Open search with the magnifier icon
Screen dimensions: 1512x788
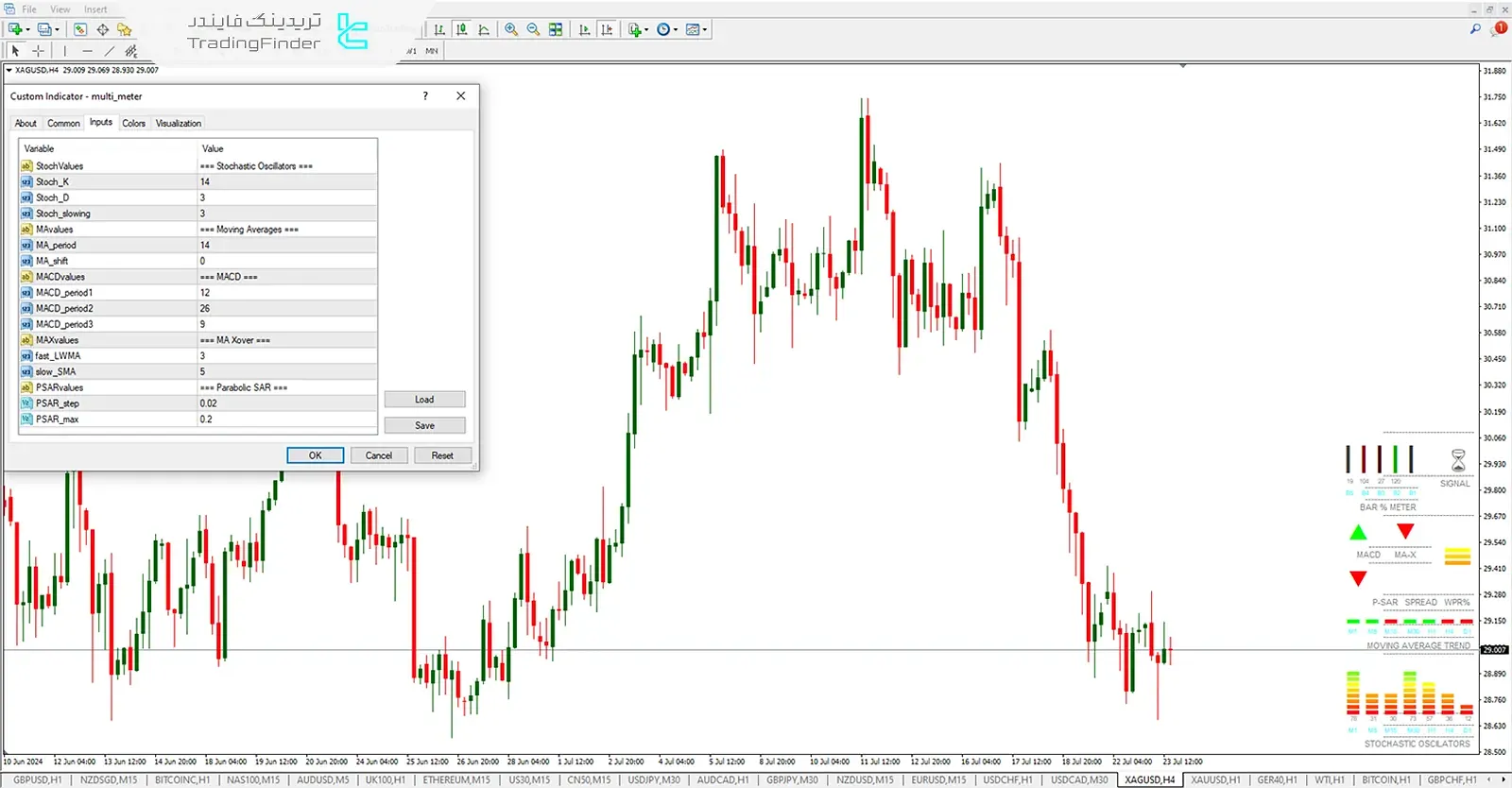[1475, 29]
